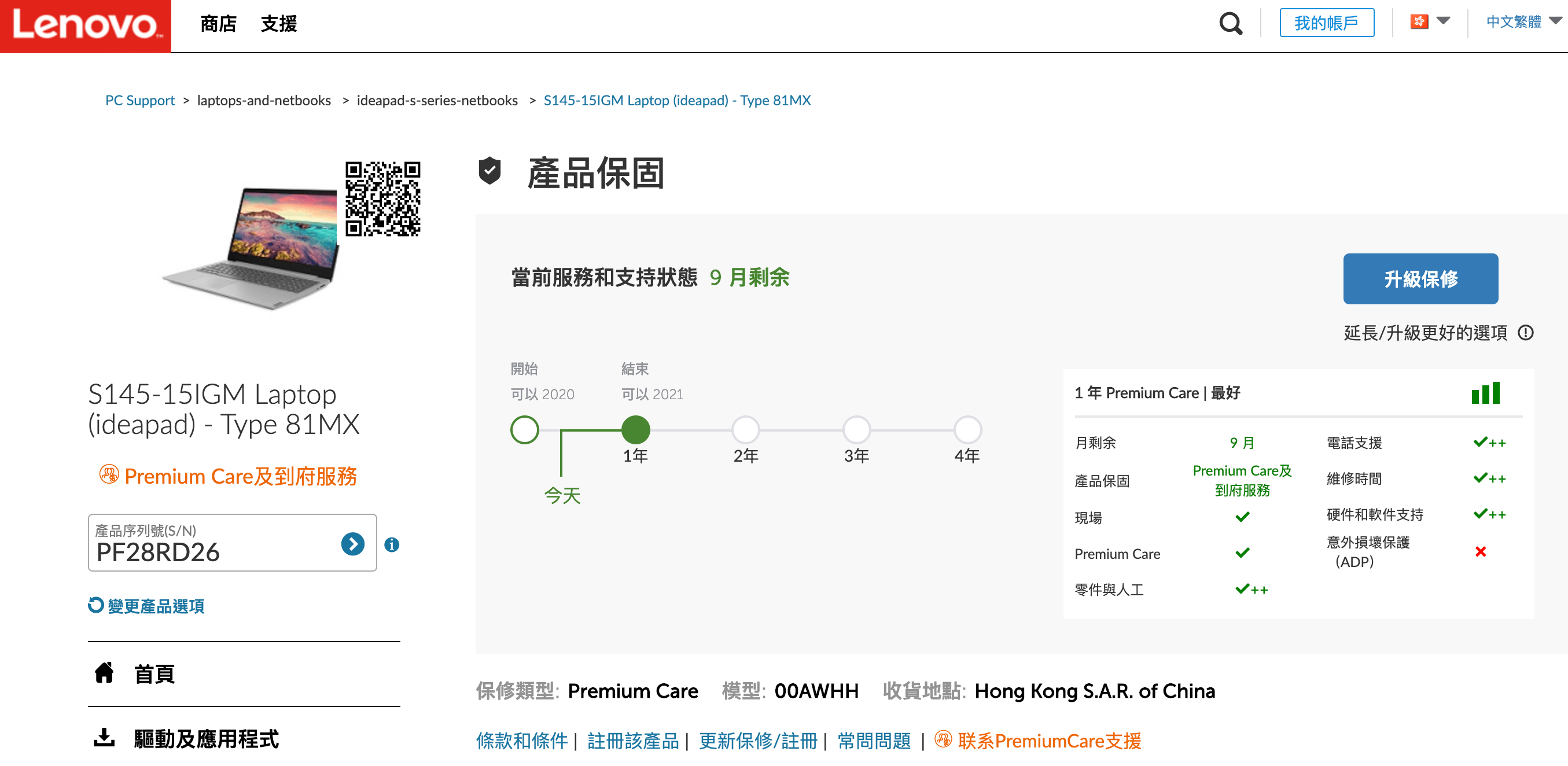Image resolution: width=1568 pixels, height=766 pixels.
Task: Click the serial number info icon
Action: tap(391, 544)
